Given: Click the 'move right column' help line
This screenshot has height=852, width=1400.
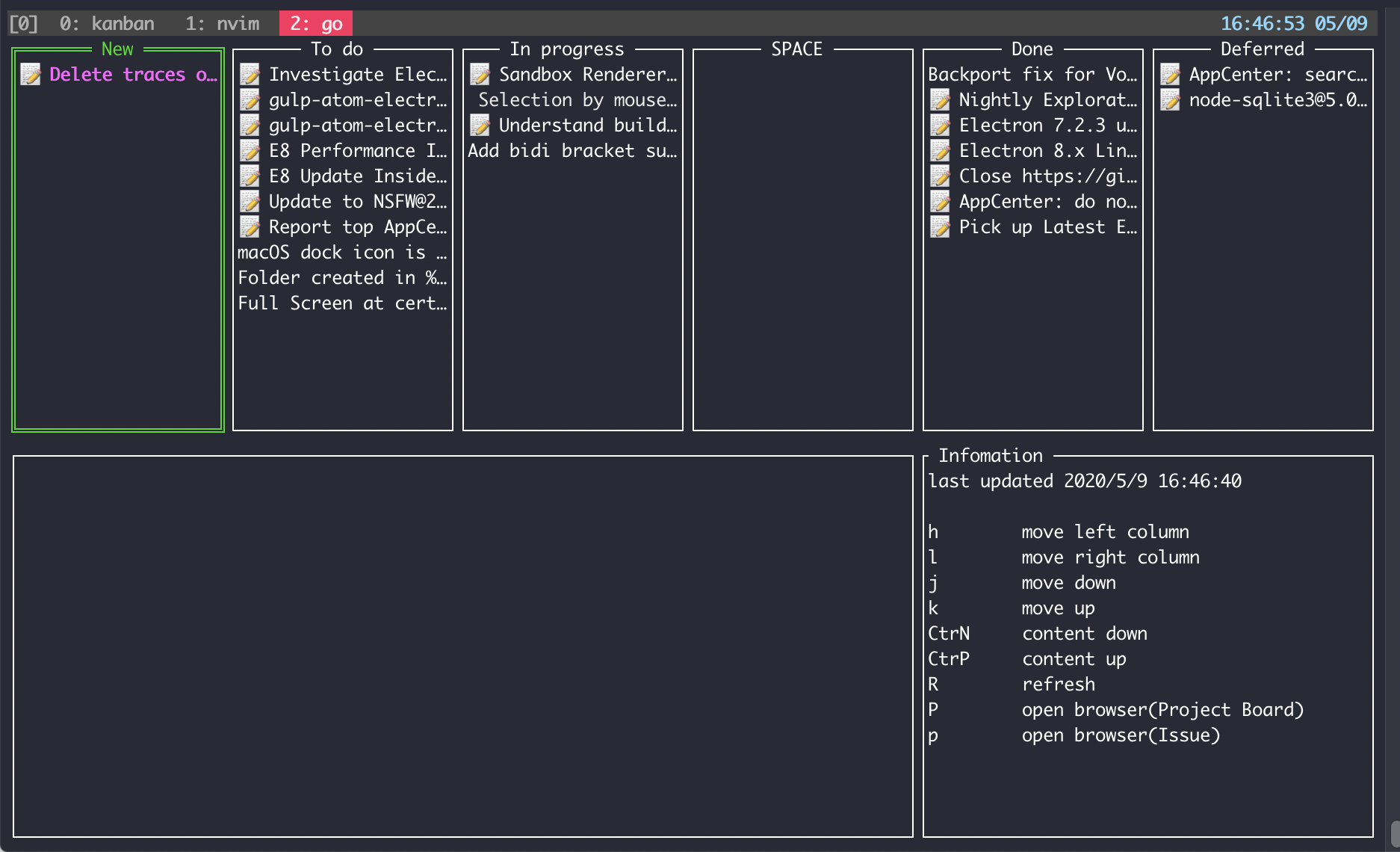Looking at the screenshot, I should [1064, 557].
